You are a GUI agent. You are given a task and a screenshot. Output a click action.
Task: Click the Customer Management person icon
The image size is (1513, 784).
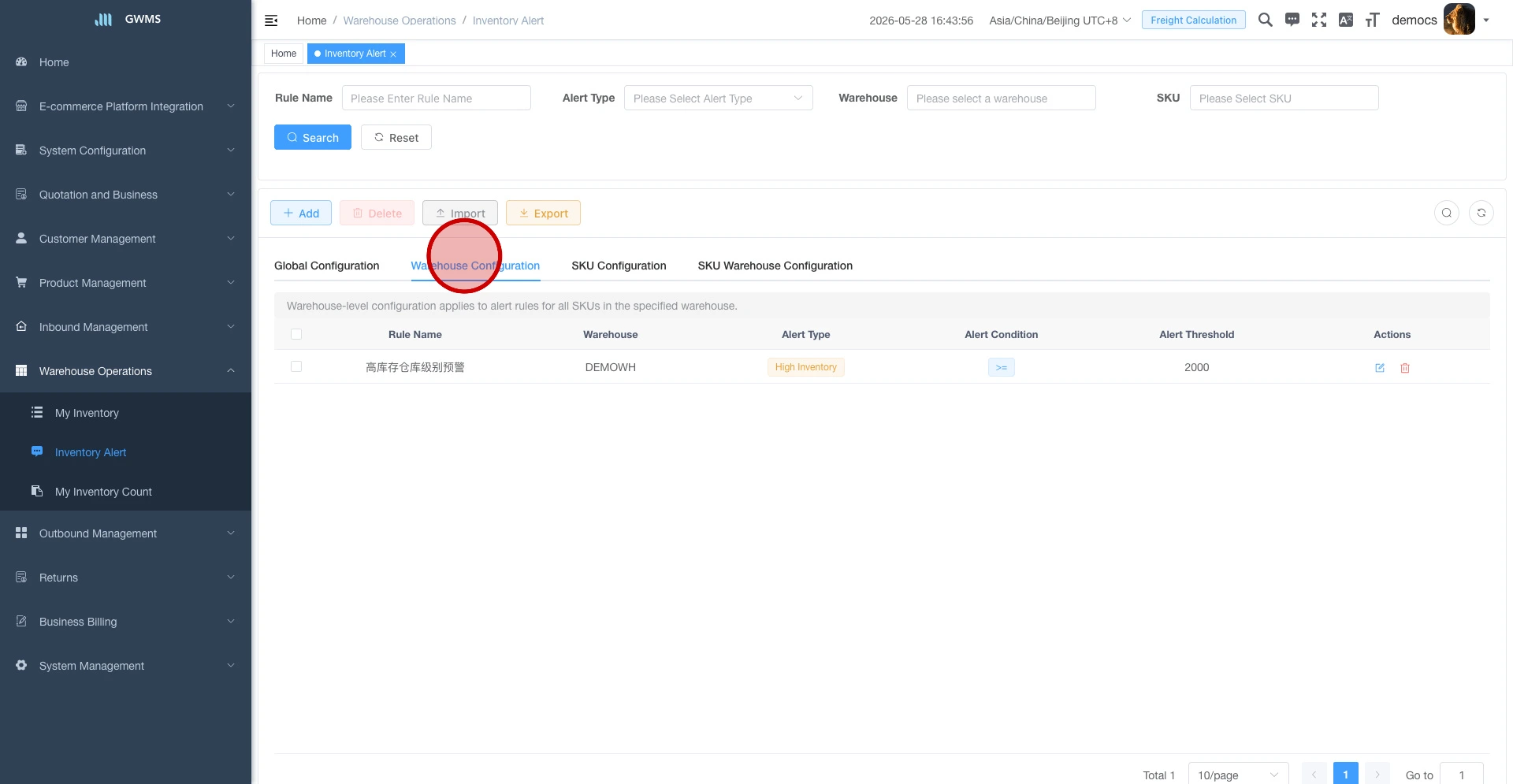(x=21, y=238)
